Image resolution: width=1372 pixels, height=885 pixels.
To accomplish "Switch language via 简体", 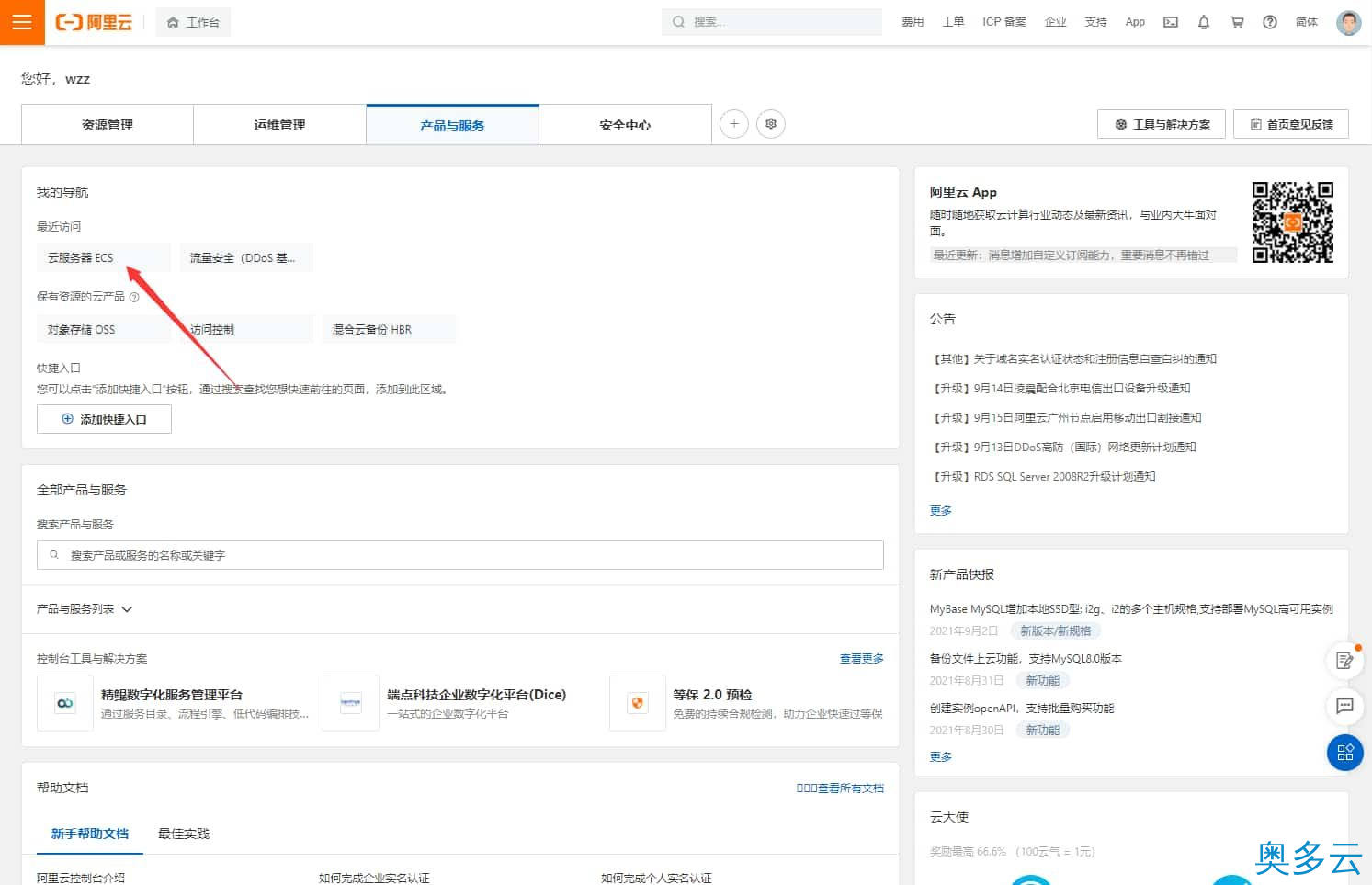I will pos(1307,22).
